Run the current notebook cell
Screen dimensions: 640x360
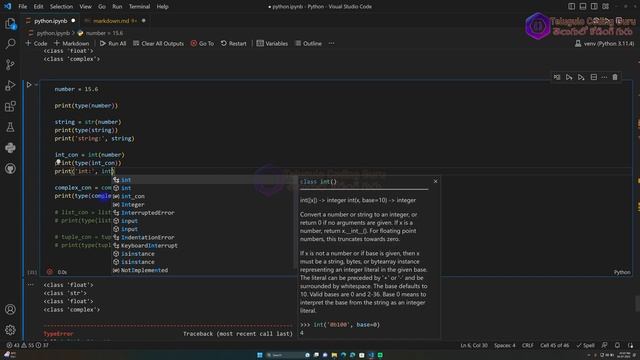(29, 85)
